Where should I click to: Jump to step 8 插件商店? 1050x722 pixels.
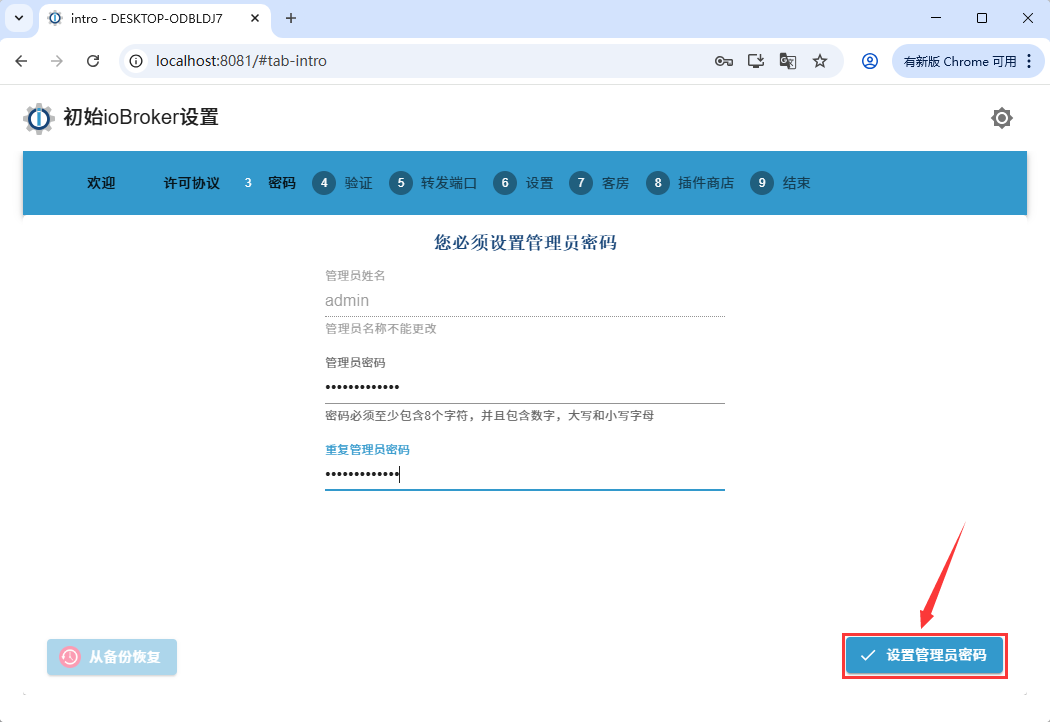point(690,183)
